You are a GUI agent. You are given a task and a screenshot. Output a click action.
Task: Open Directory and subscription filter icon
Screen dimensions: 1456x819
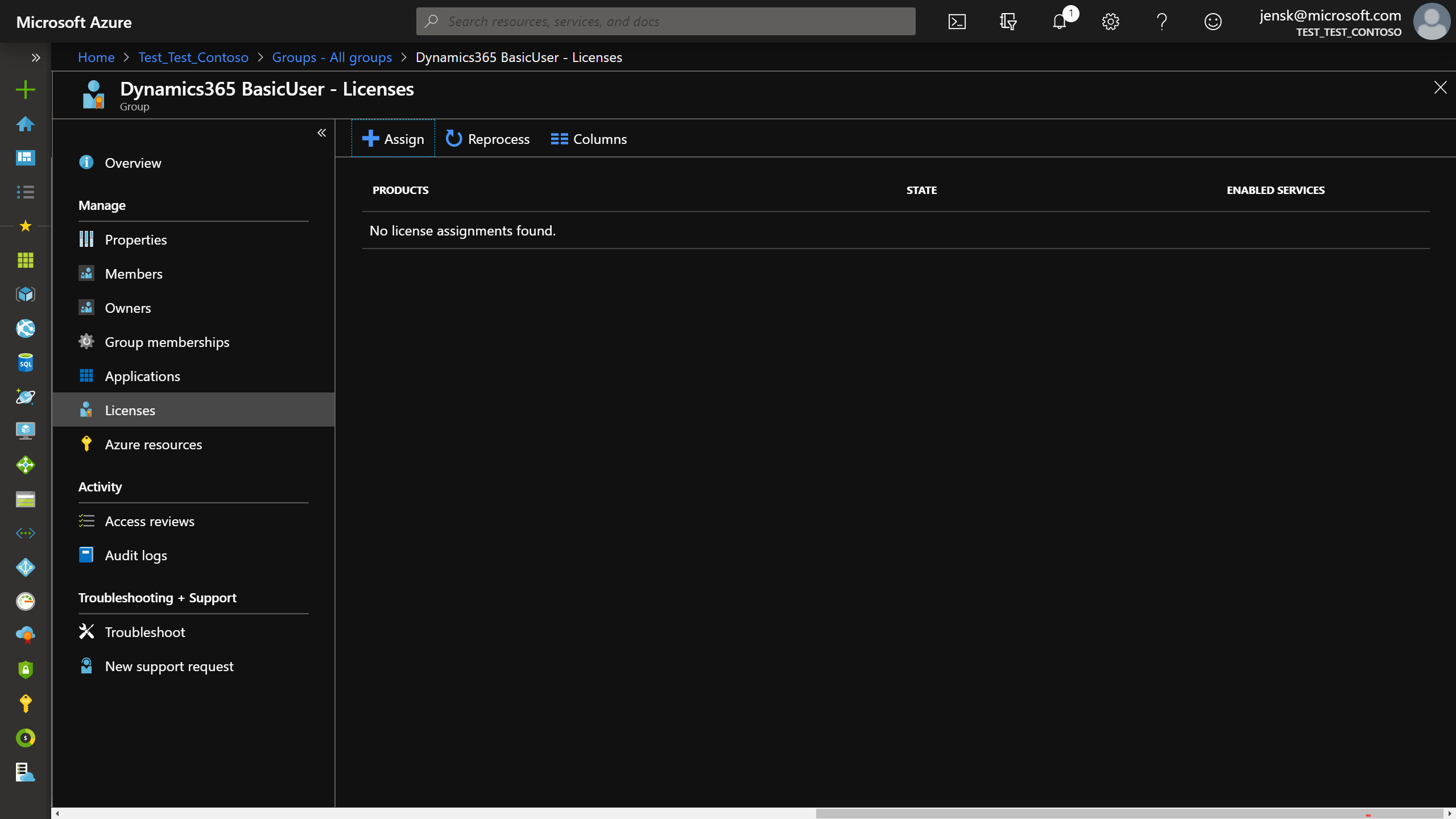pyautogui.click(x=1008, y=22)
